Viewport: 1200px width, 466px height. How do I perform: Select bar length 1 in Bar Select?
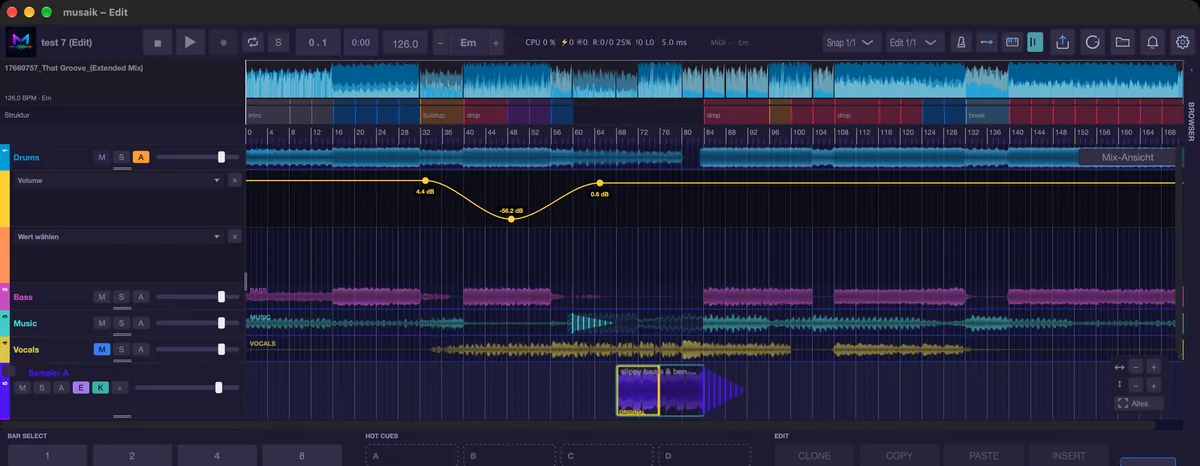45,456
